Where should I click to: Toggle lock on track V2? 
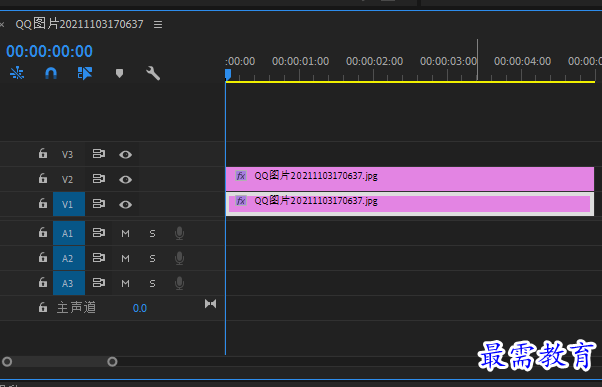click(43, 179)
